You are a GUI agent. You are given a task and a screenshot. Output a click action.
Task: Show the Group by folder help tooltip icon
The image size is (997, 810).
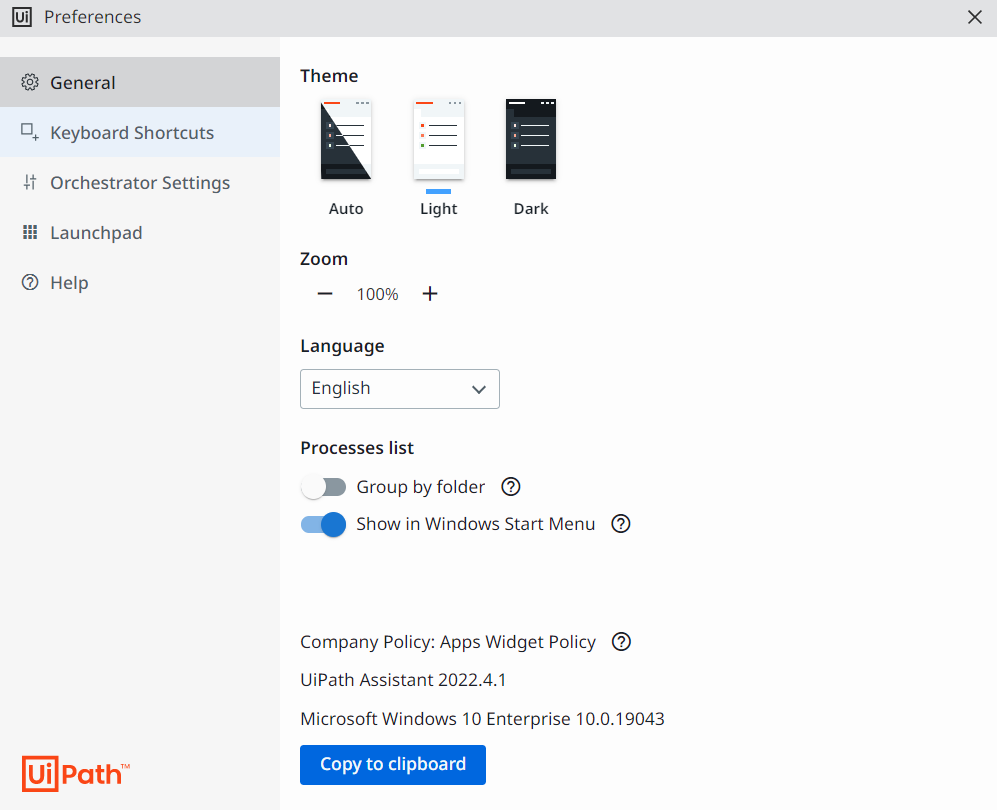coord(511,487)
